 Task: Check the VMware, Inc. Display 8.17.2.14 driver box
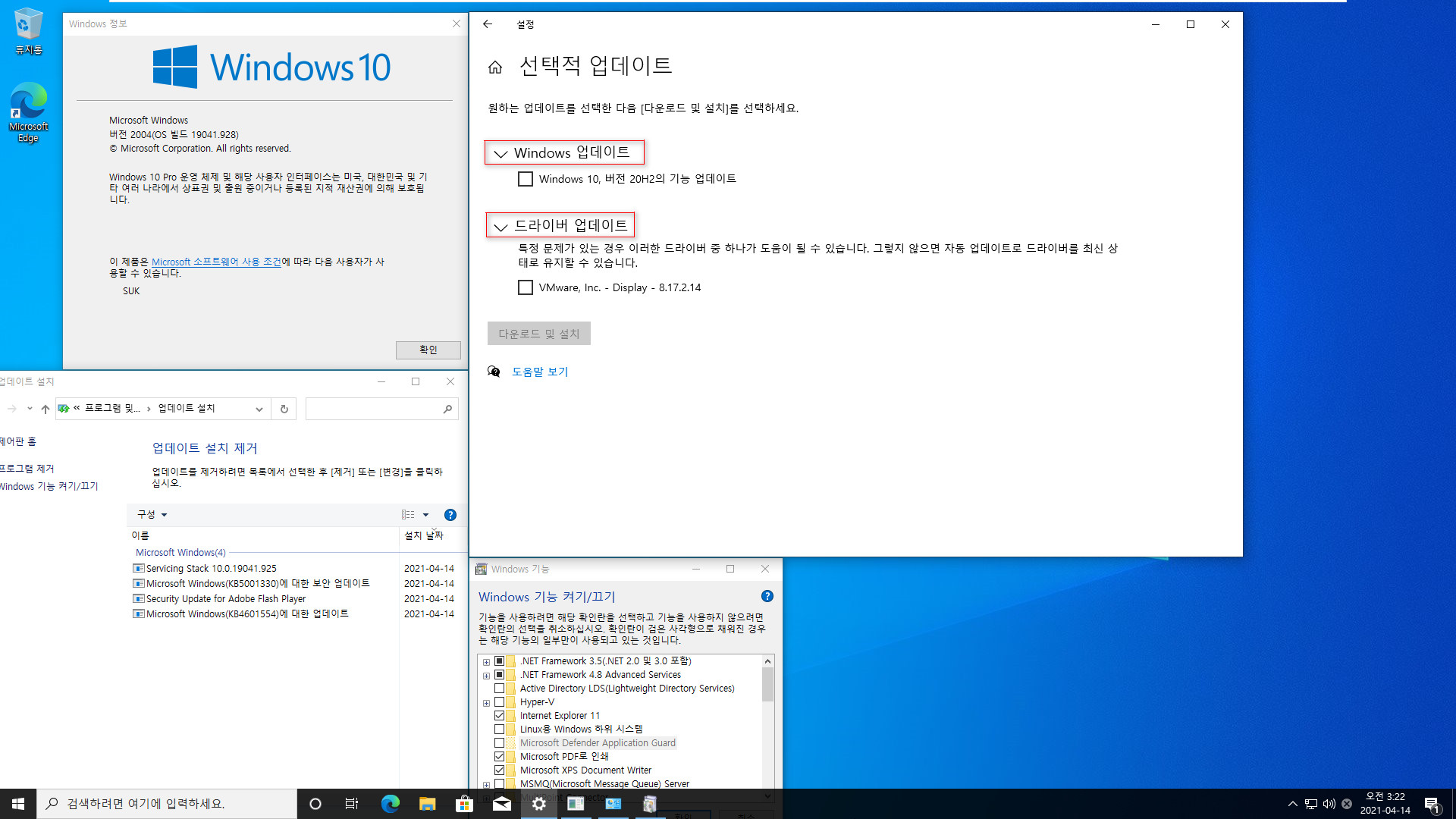point(526,287)
